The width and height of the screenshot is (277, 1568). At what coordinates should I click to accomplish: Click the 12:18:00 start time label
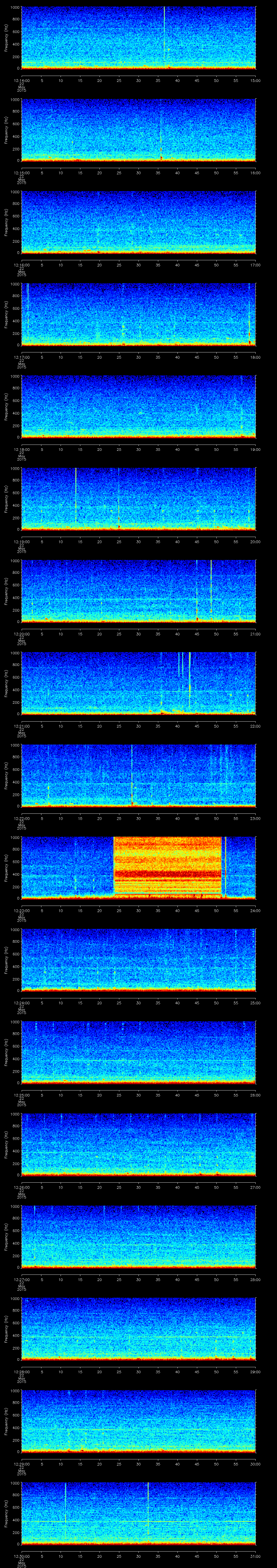[x=21, y=449]
